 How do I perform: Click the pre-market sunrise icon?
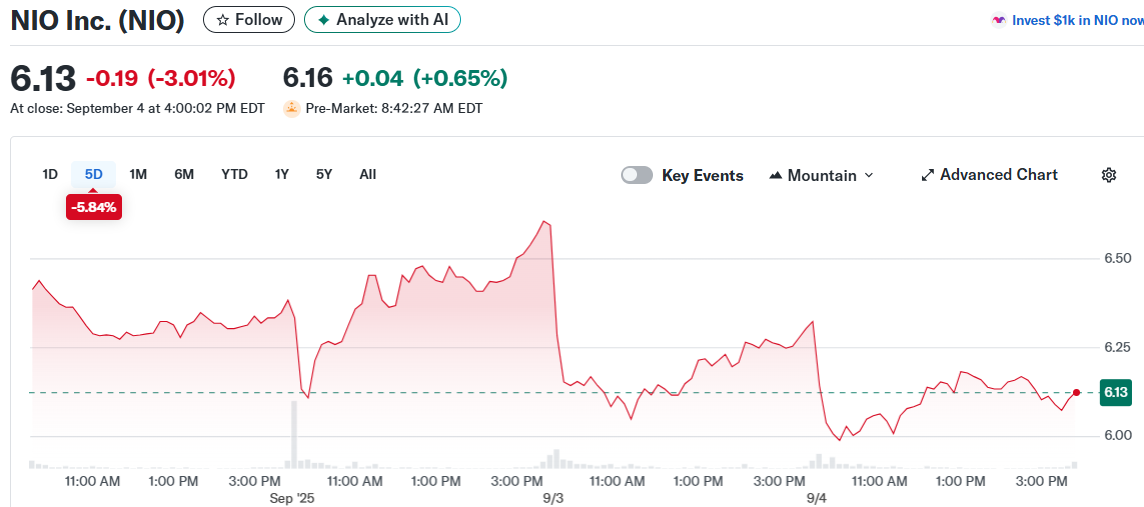click(x=292, y=109)
